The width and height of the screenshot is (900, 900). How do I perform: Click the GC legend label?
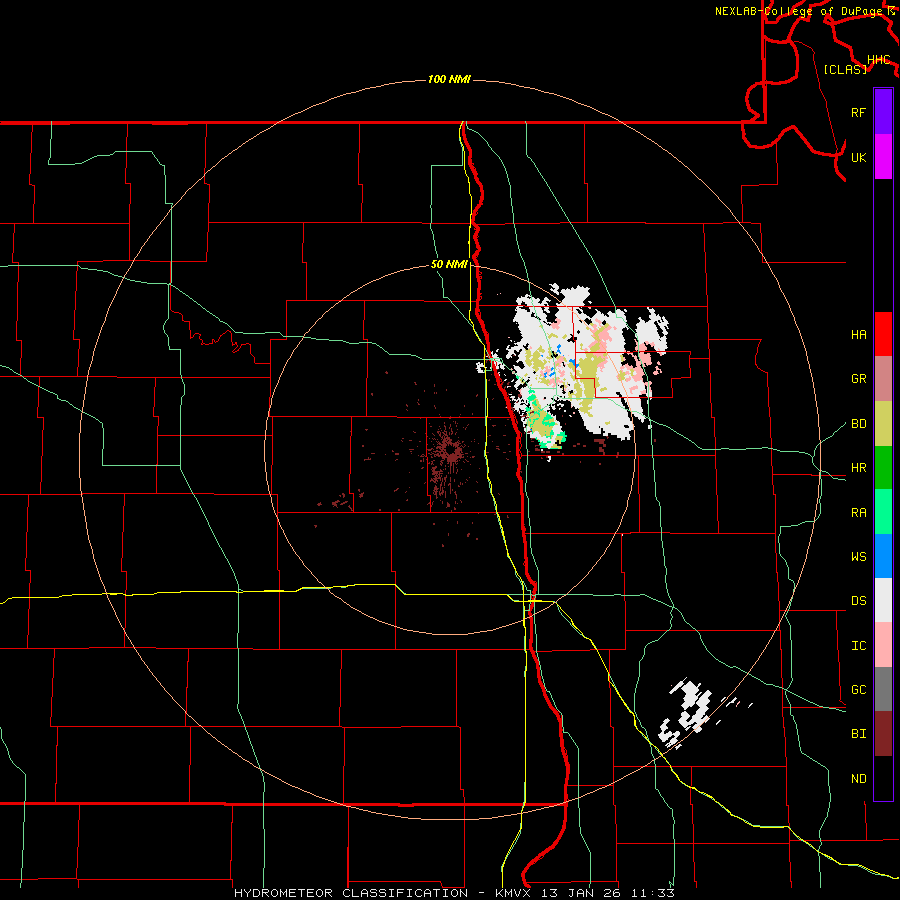pos(859,690)
